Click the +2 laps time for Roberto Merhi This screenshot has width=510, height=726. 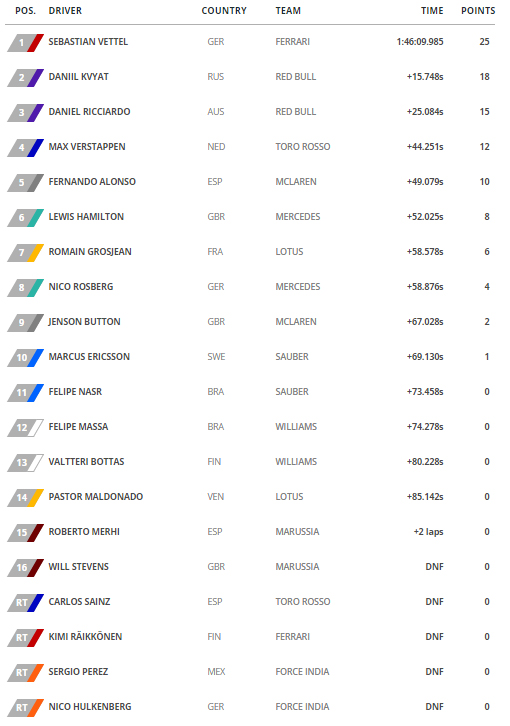click(x=428, y=532)
